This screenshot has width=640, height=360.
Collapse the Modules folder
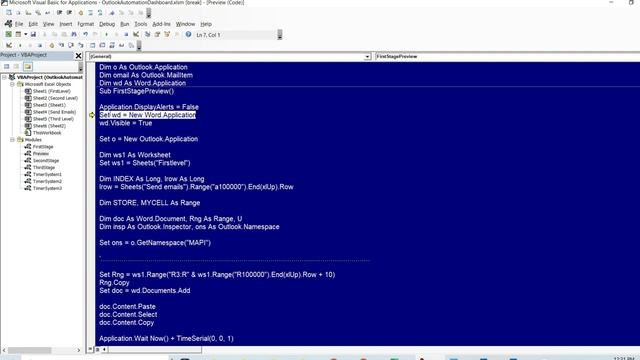[12, 140]
